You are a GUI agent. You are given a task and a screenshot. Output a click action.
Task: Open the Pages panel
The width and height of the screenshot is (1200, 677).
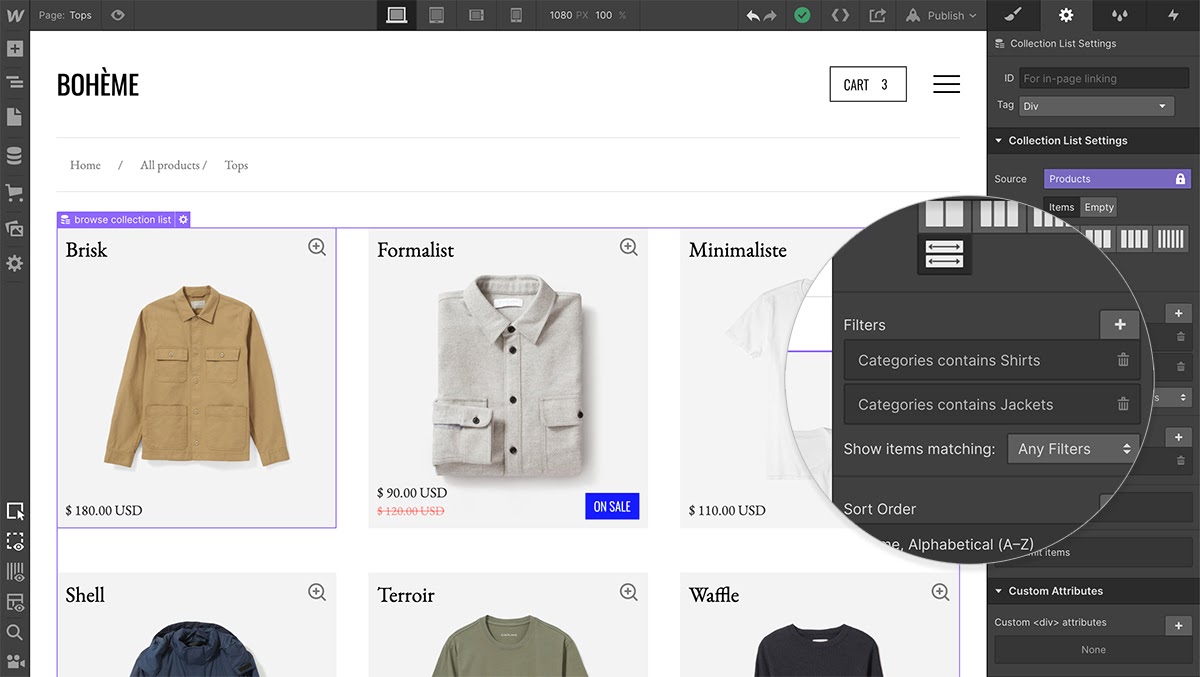click(15, 117)
